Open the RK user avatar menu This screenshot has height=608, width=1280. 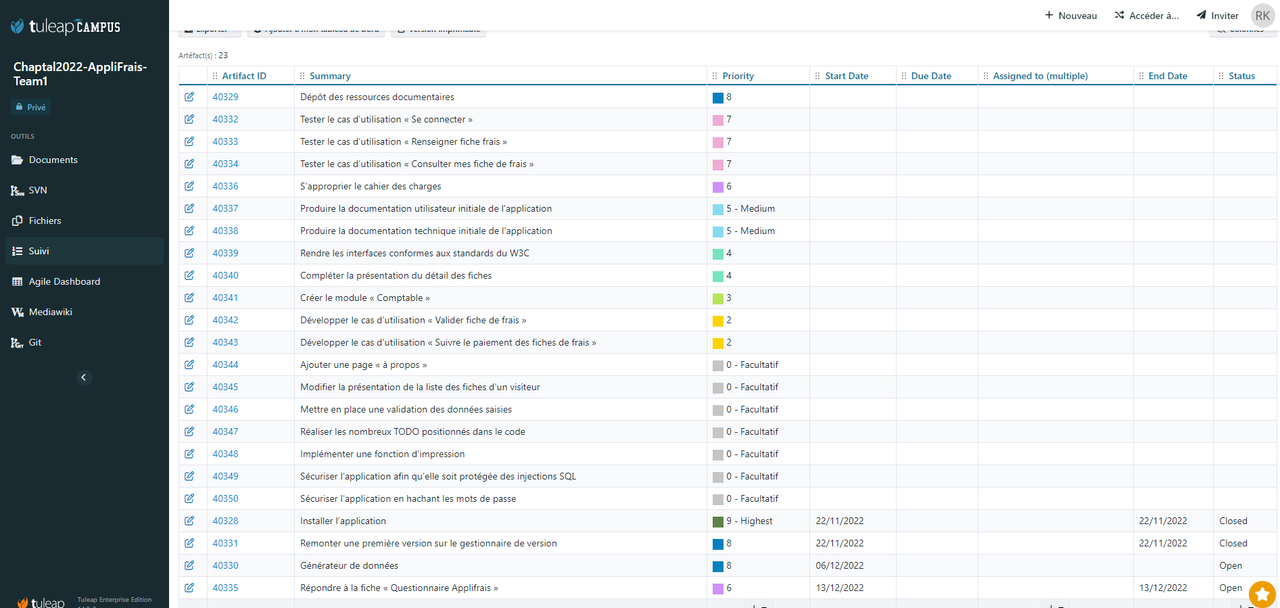pos(1263,15)
